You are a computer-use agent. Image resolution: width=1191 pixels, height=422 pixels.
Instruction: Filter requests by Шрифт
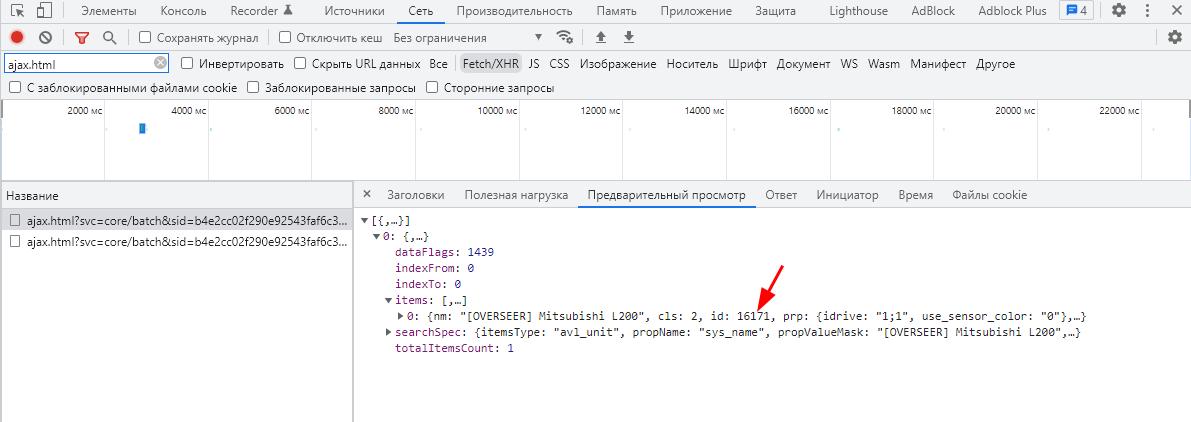747,64
